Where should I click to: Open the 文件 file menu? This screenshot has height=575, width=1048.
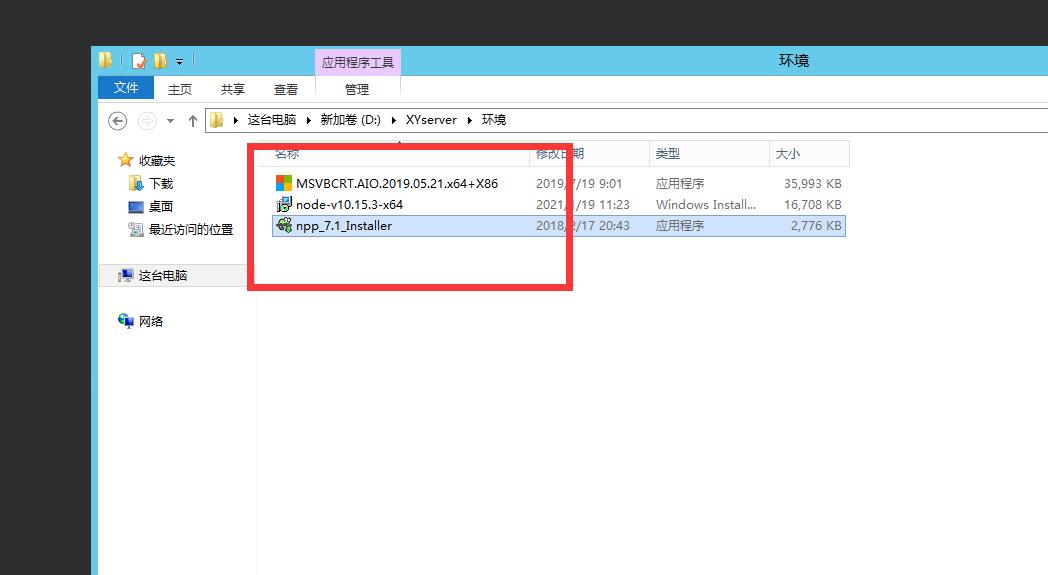tap(126, 88)
